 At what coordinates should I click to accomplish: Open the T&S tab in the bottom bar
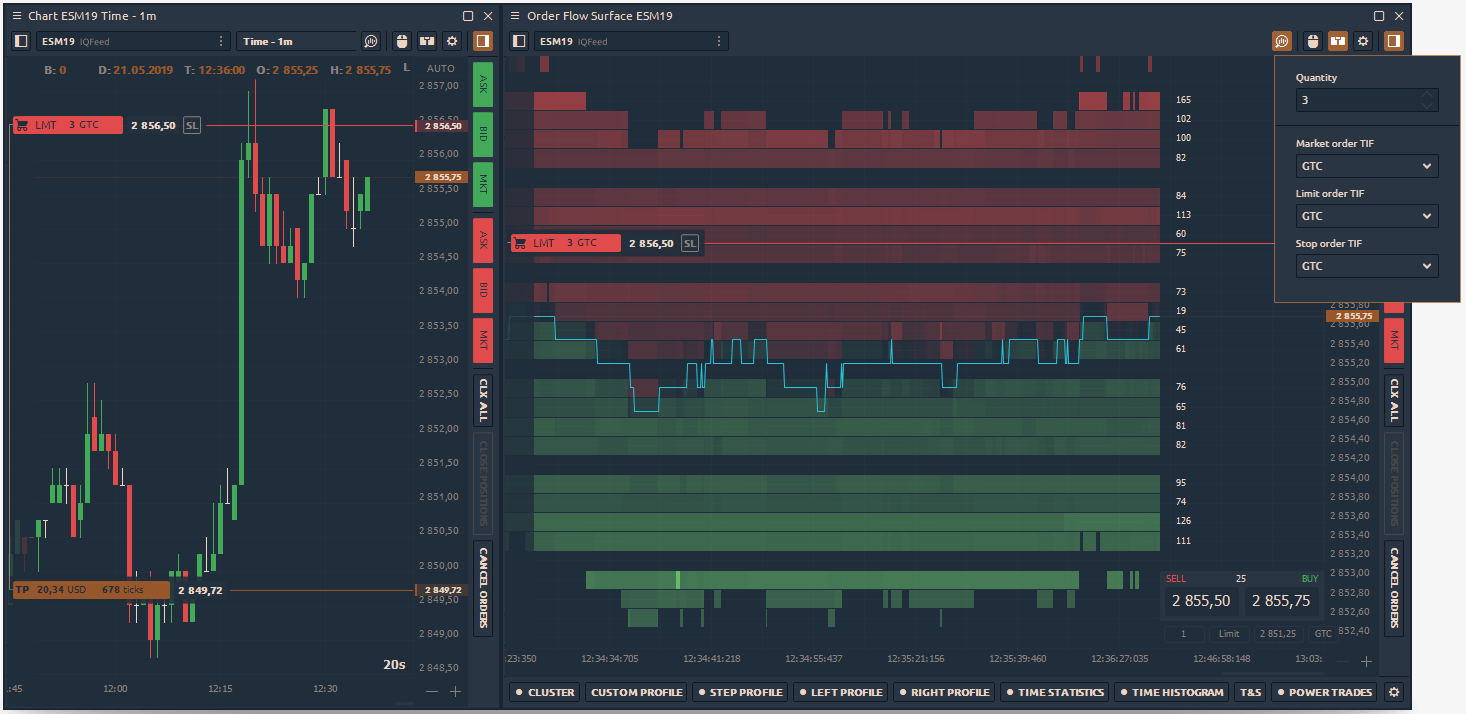(x=1250, y=692)
